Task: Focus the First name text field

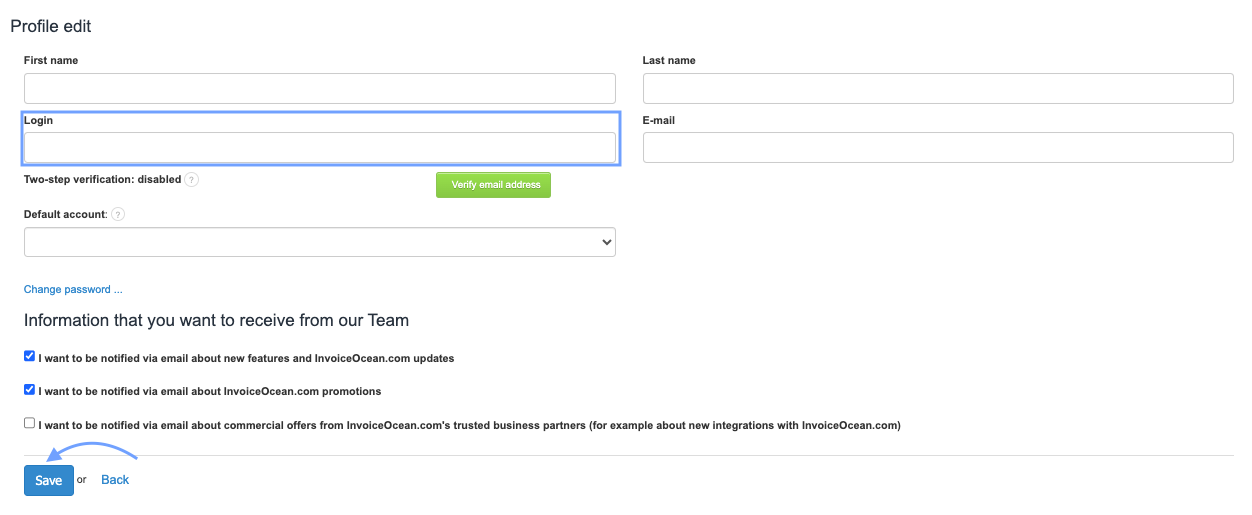Action: point(319,88)
